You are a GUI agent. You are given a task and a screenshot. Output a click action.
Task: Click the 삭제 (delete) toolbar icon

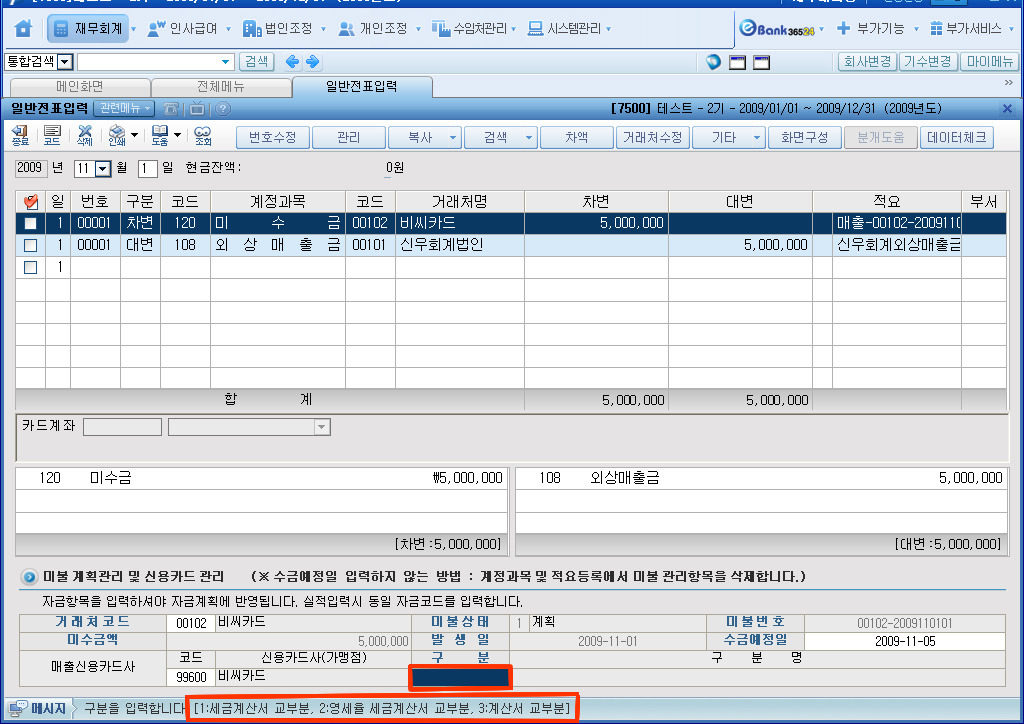85,137
